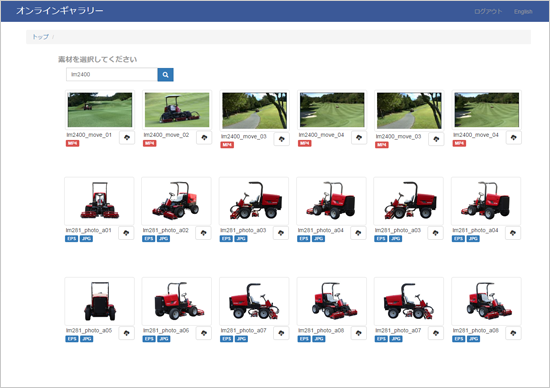Go to トップ breadcrumb link
This screenshot has width=550, height=388.
click(40, 36)
